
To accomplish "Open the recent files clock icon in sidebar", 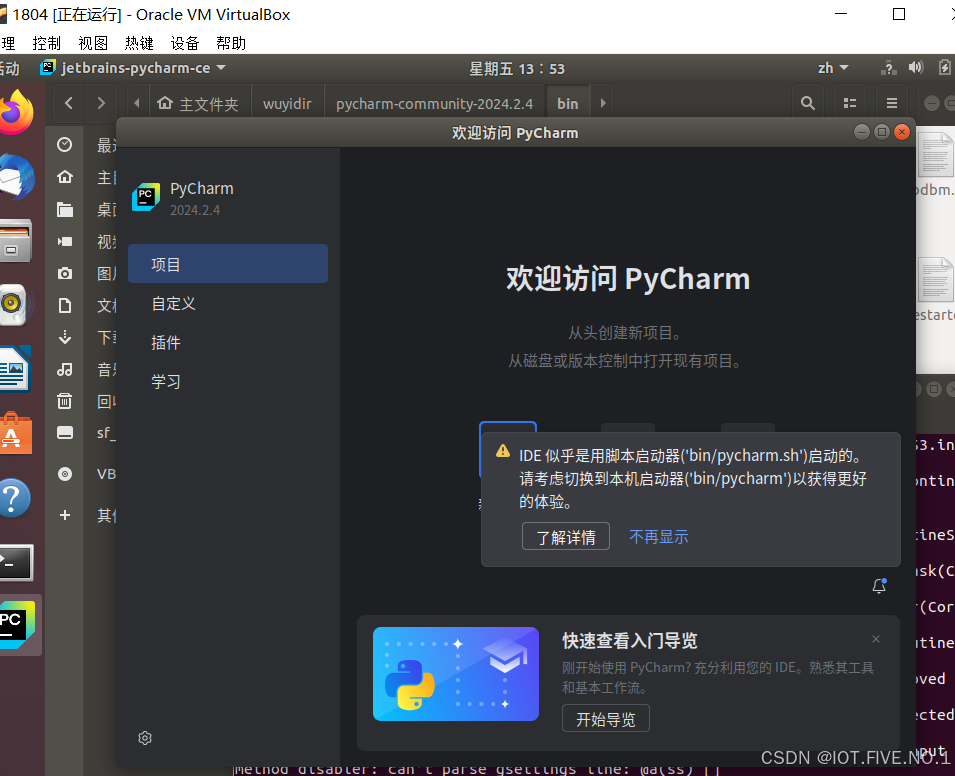I will click(65, 144).
